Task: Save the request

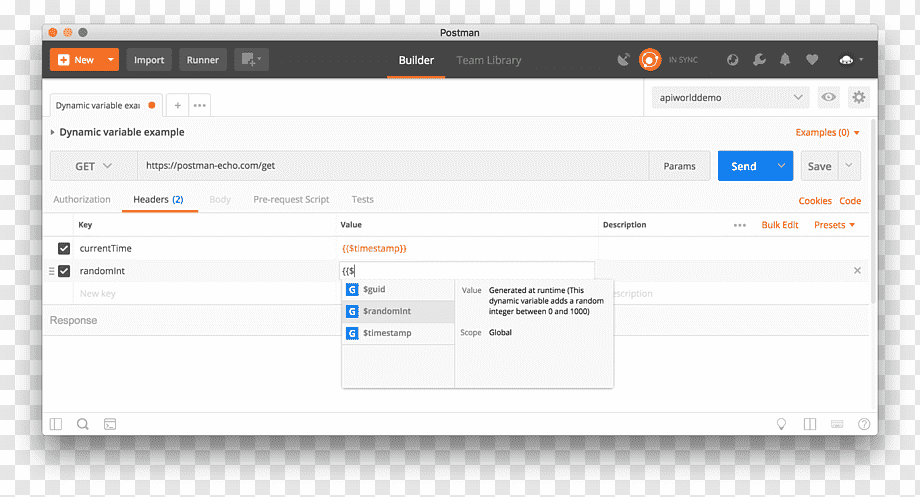Action: tap(819, 166)
